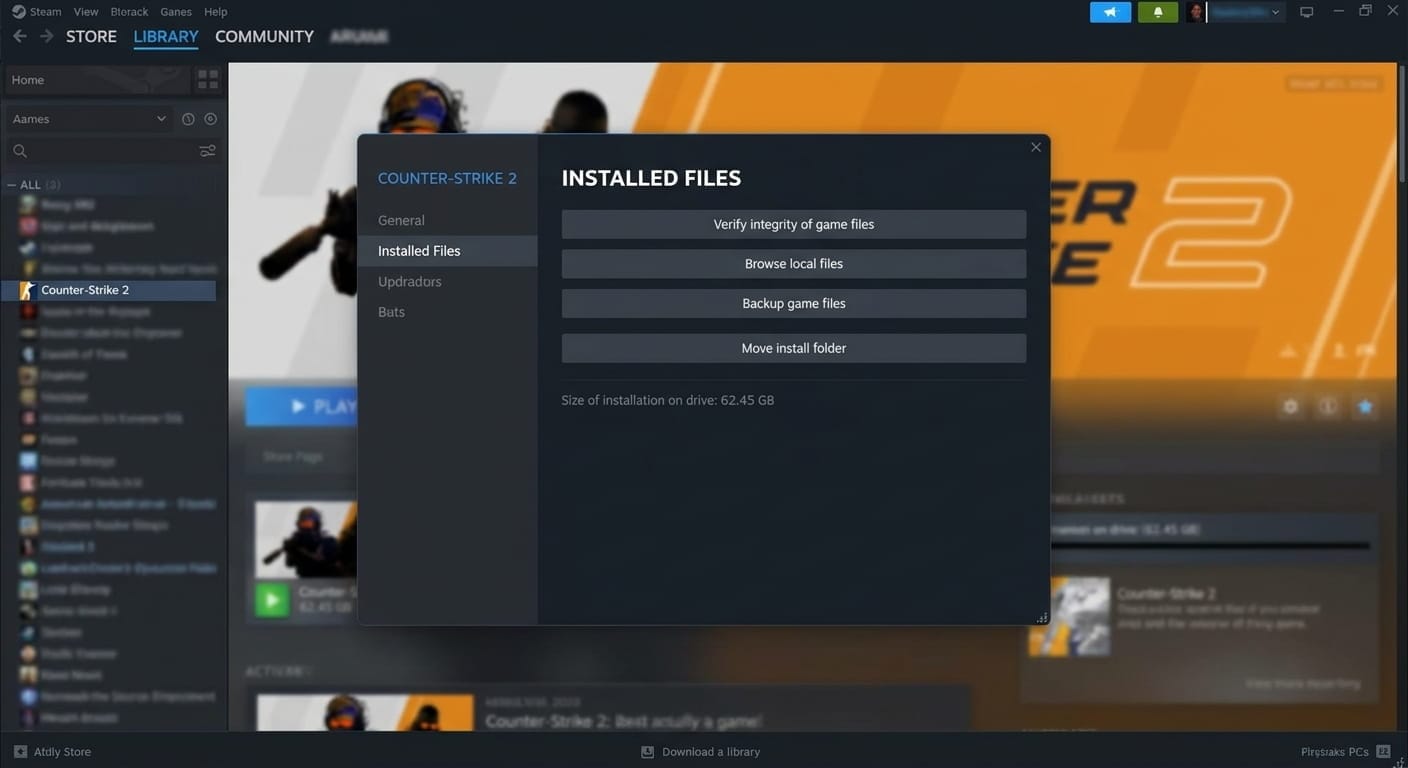Open the Steam menu
Viewport: 1408px width, 768px height.
pos(45,12)
